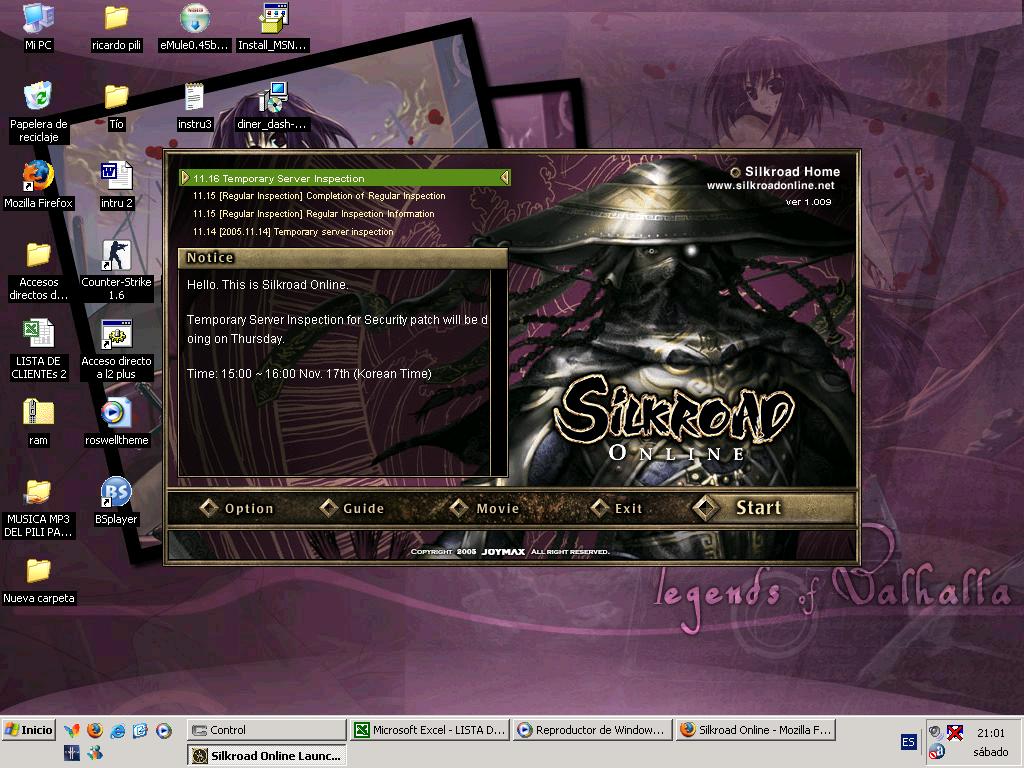Open the Silkroad Home link
This screenshot has height=768, width=1024.
785,172
